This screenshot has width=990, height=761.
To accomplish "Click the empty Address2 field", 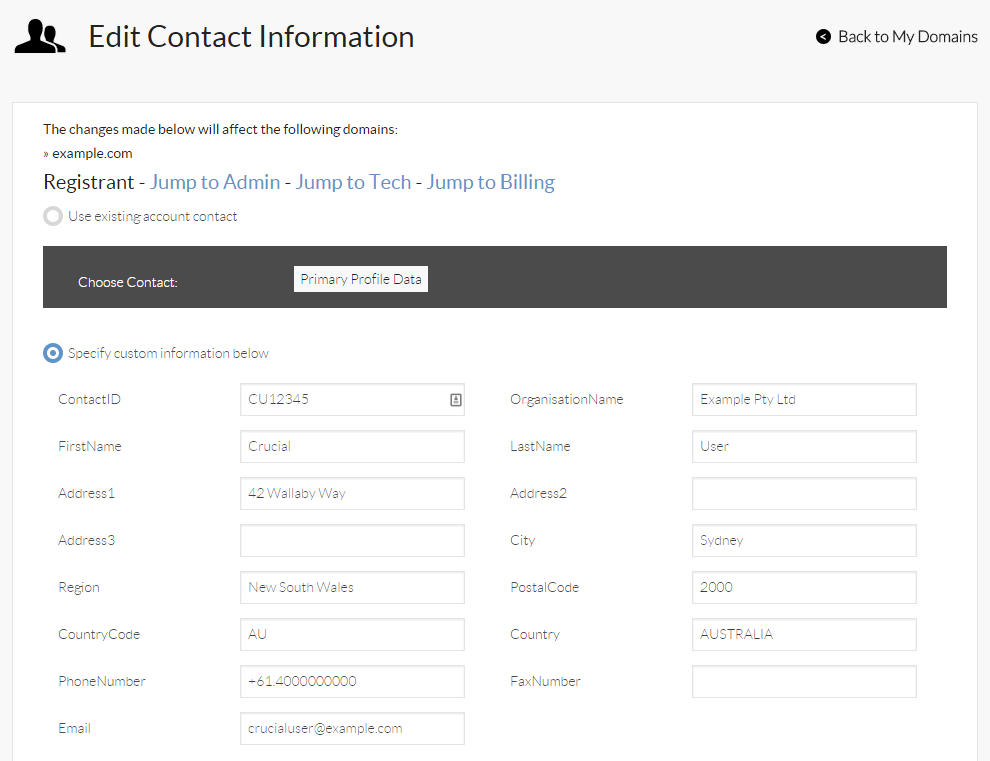I will tap(804, 493).
